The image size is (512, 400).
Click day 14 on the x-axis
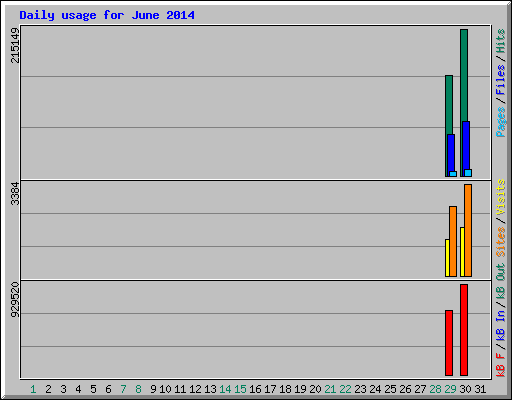(x=225, y=389)
